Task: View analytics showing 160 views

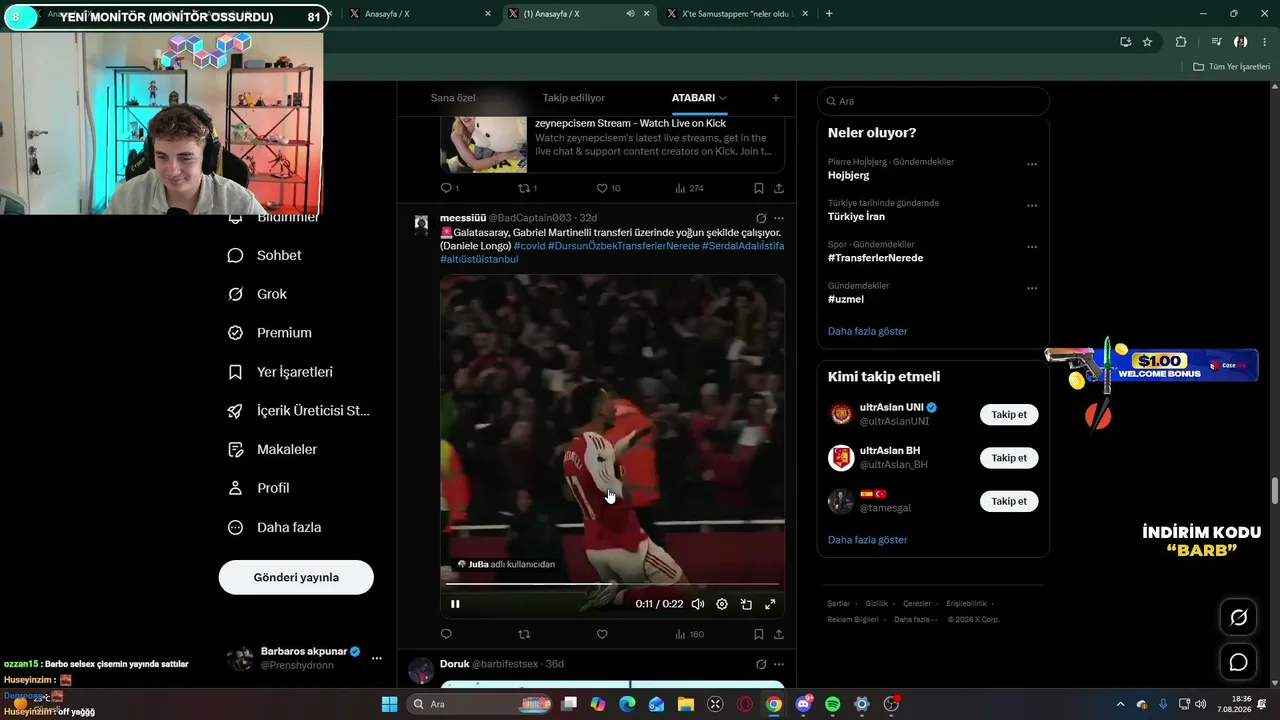Action: click(690, 634)
